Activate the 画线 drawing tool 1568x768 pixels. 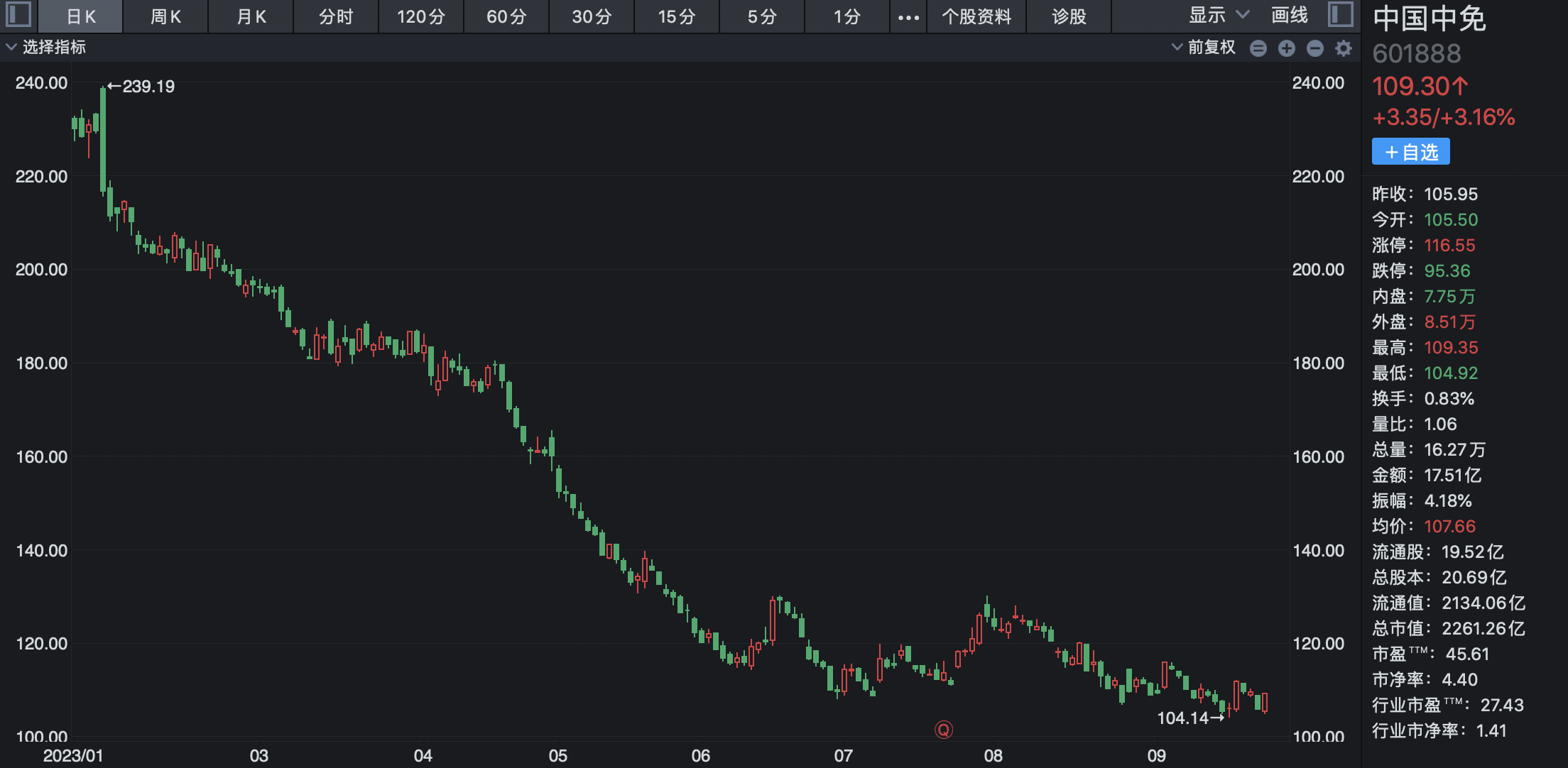(1289, 16)
